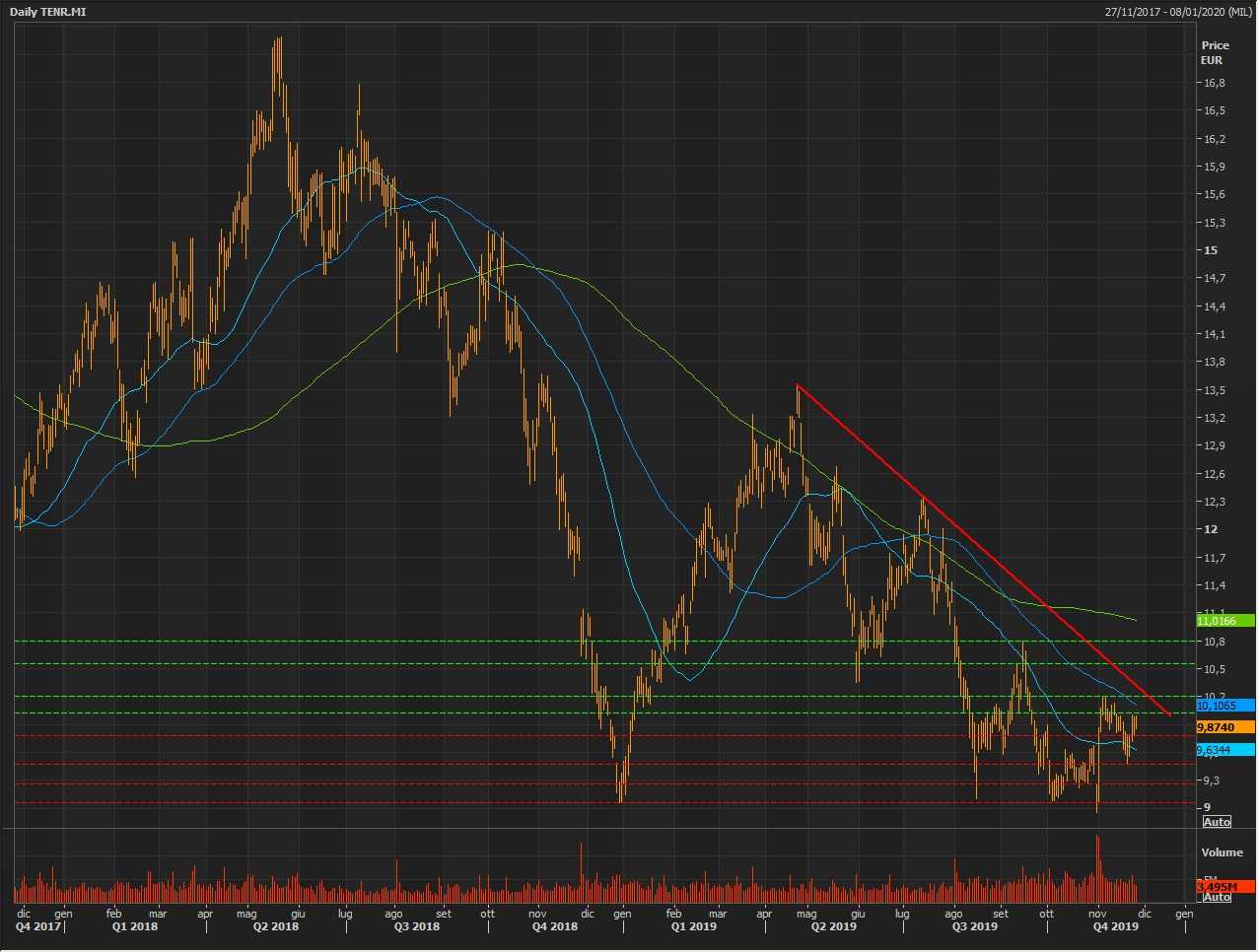Image resolution: width=1258 pixels, height=952 pixels.
Task: Select the blue 10,1065 moving average tag
Action: pyautogui.click(x=1224, y=706)
